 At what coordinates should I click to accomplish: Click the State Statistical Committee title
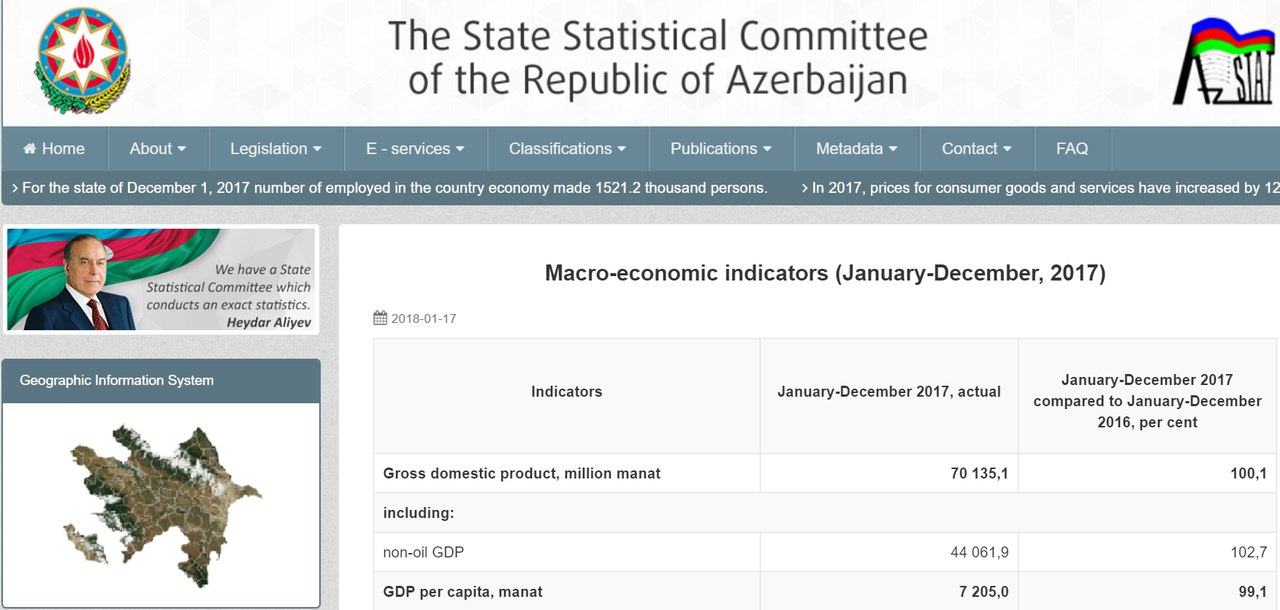(657, 58)
